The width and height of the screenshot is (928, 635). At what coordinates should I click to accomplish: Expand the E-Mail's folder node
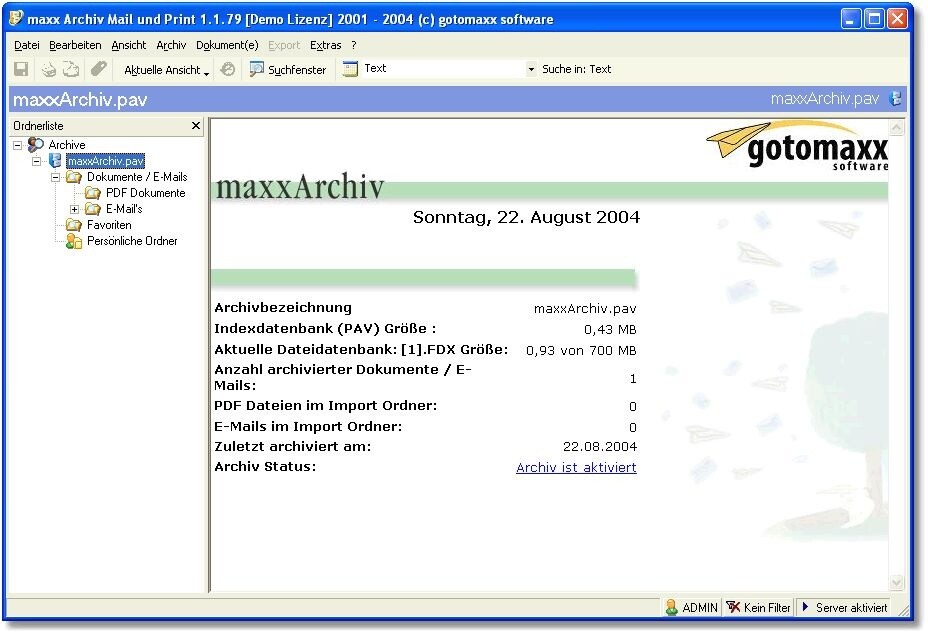point(75,209)
